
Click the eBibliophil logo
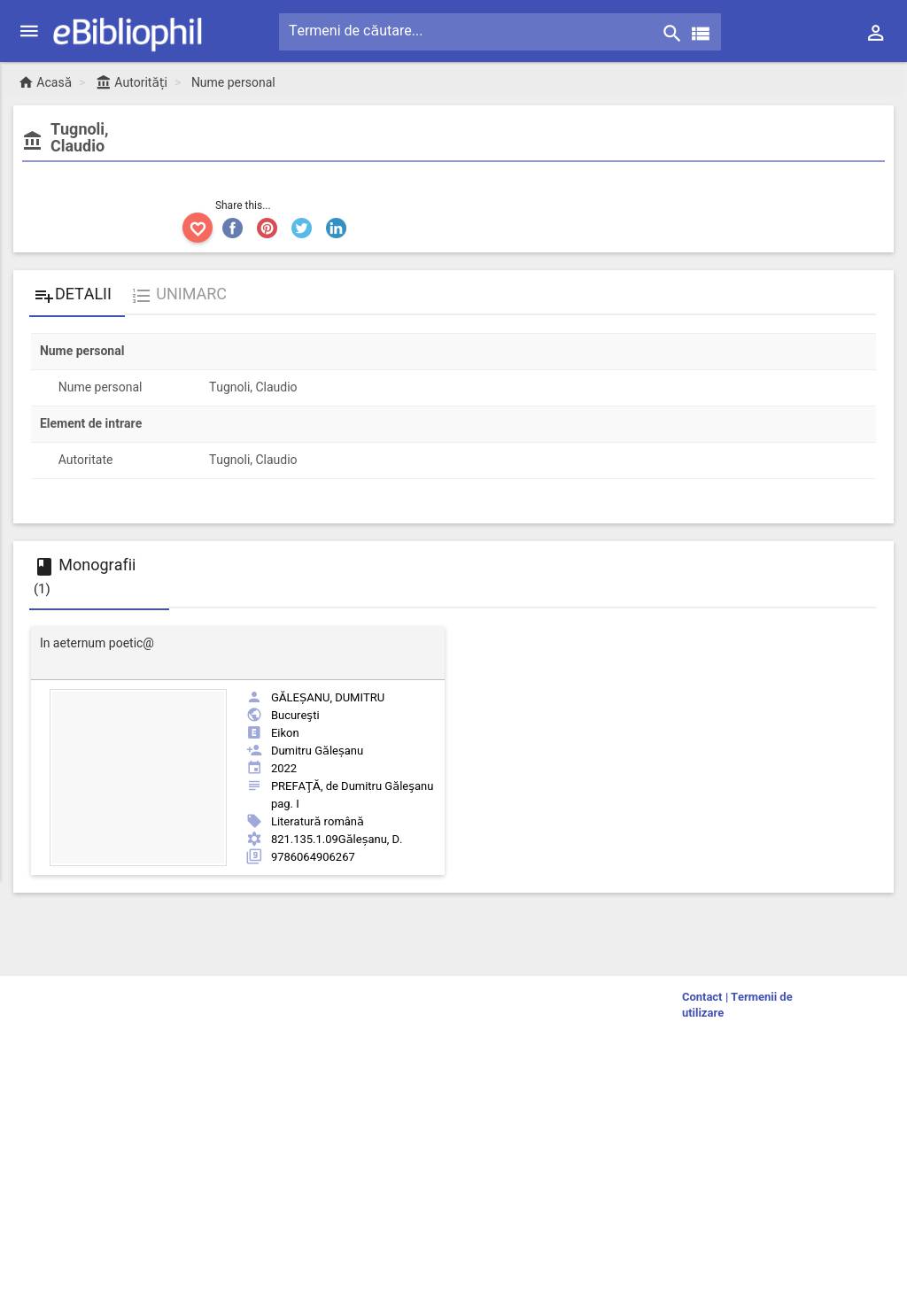(x=128, y=33)
